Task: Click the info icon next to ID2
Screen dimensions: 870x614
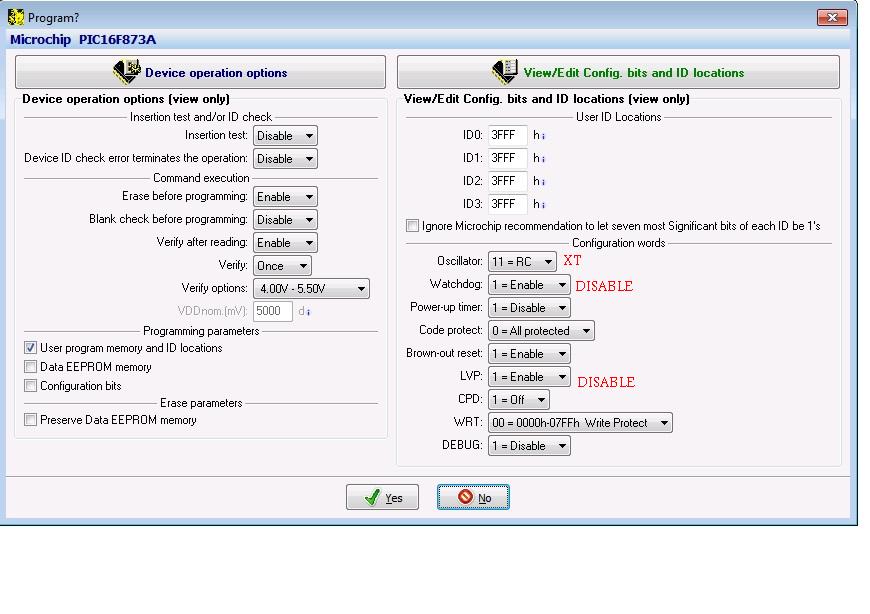Action: (x=543, y=182)
